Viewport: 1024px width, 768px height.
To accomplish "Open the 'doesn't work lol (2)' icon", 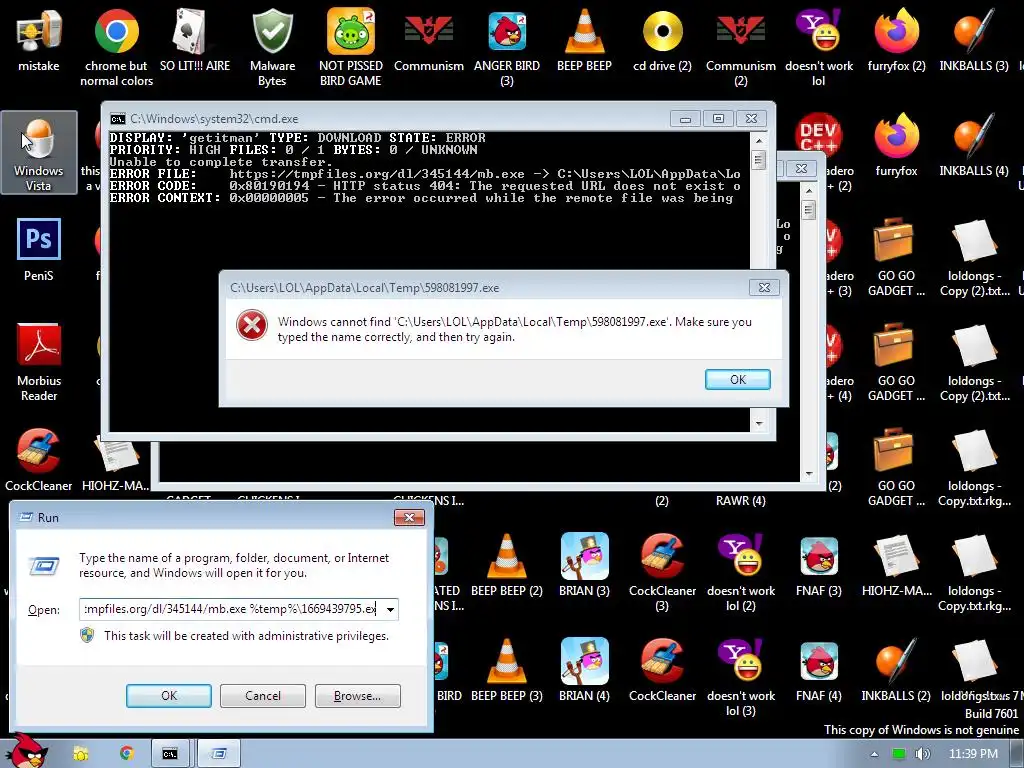I will coord(741,573).
